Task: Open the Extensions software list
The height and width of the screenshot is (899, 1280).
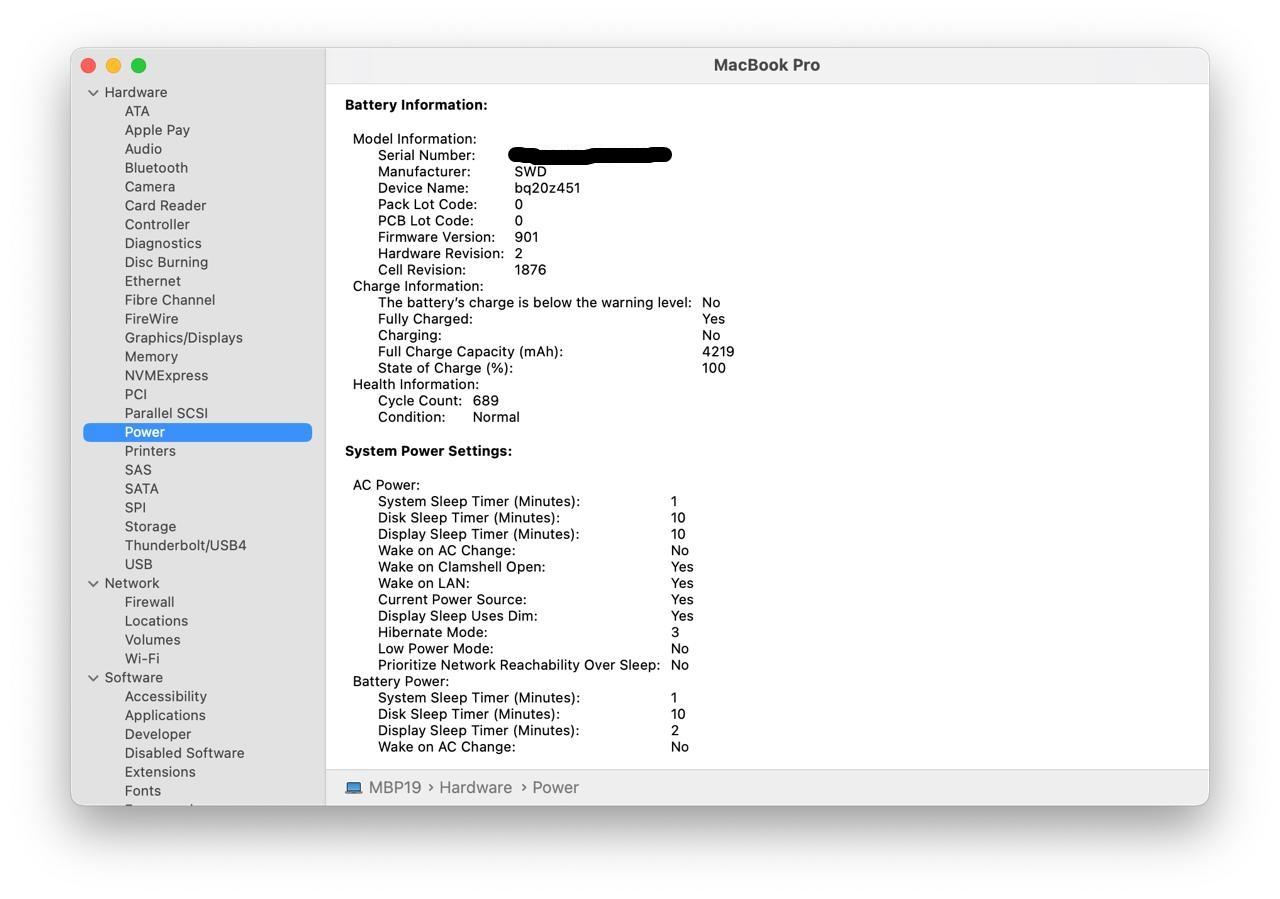Action: tap(160, 772)
